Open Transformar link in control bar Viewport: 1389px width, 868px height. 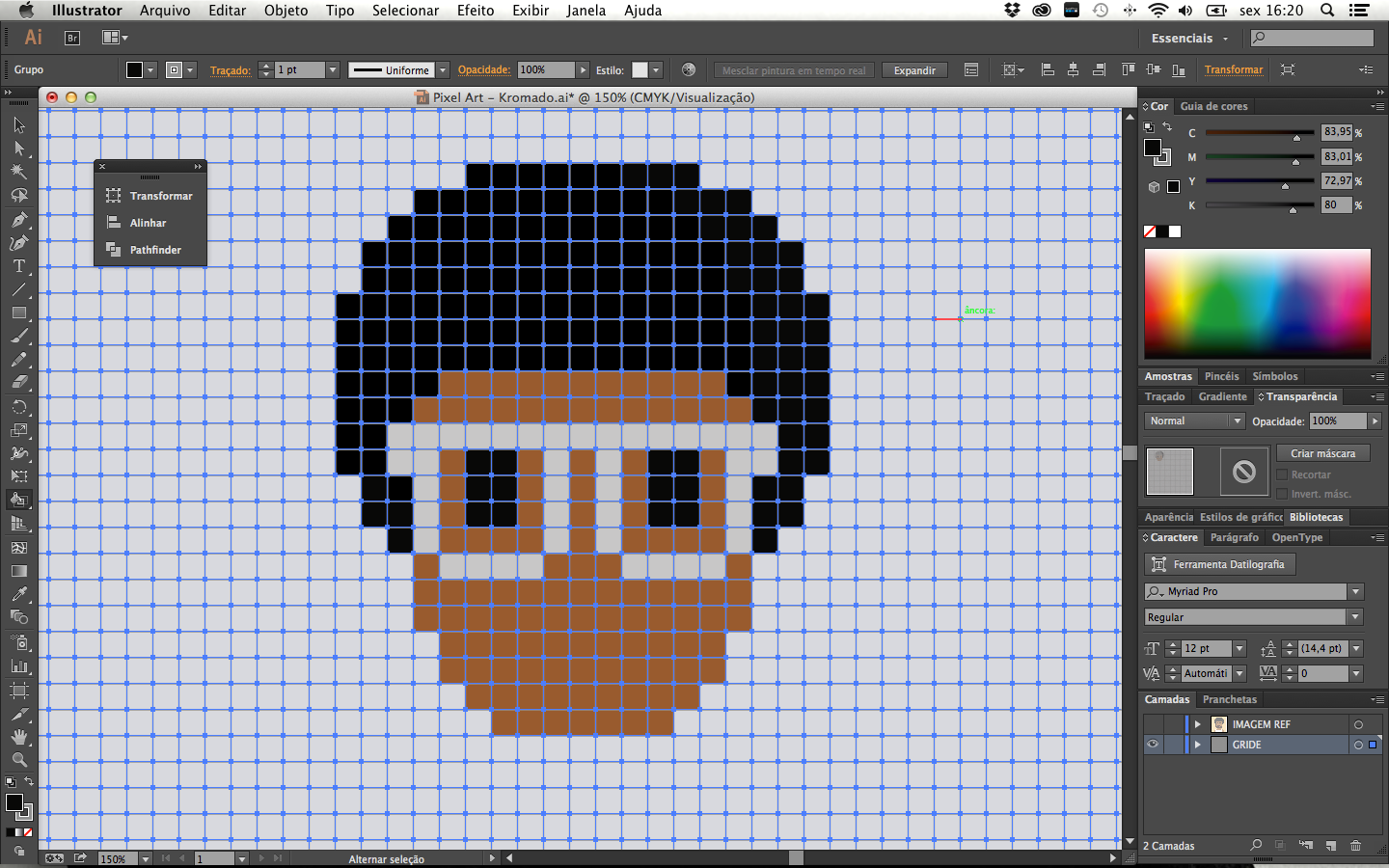point(1234,69)
